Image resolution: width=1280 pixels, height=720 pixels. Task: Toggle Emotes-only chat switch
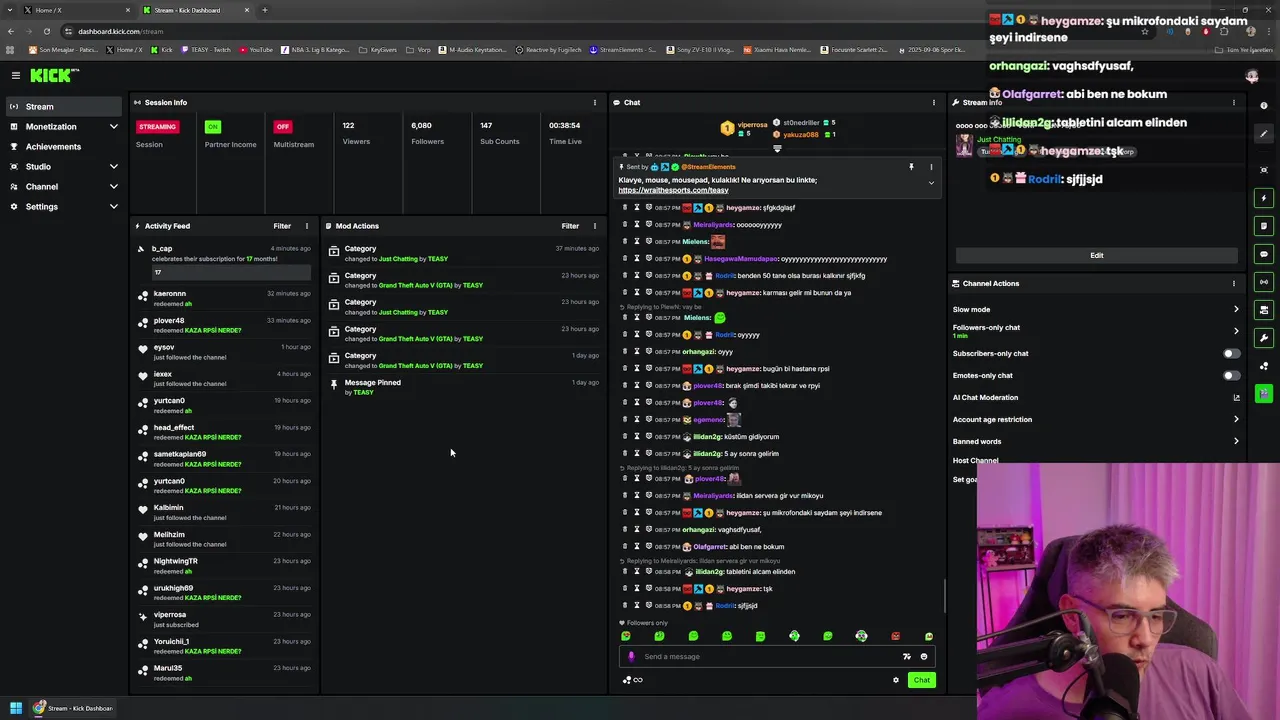1232,375
